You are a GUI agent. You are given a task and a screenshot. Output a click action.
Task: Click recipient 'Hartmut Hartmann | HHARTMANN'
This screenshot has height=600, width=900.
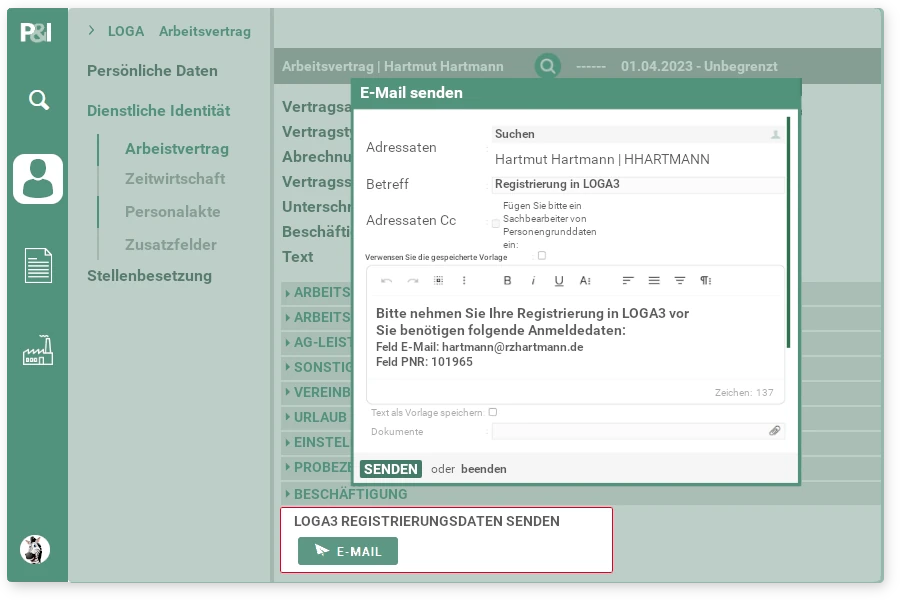(x=602, y=159)
